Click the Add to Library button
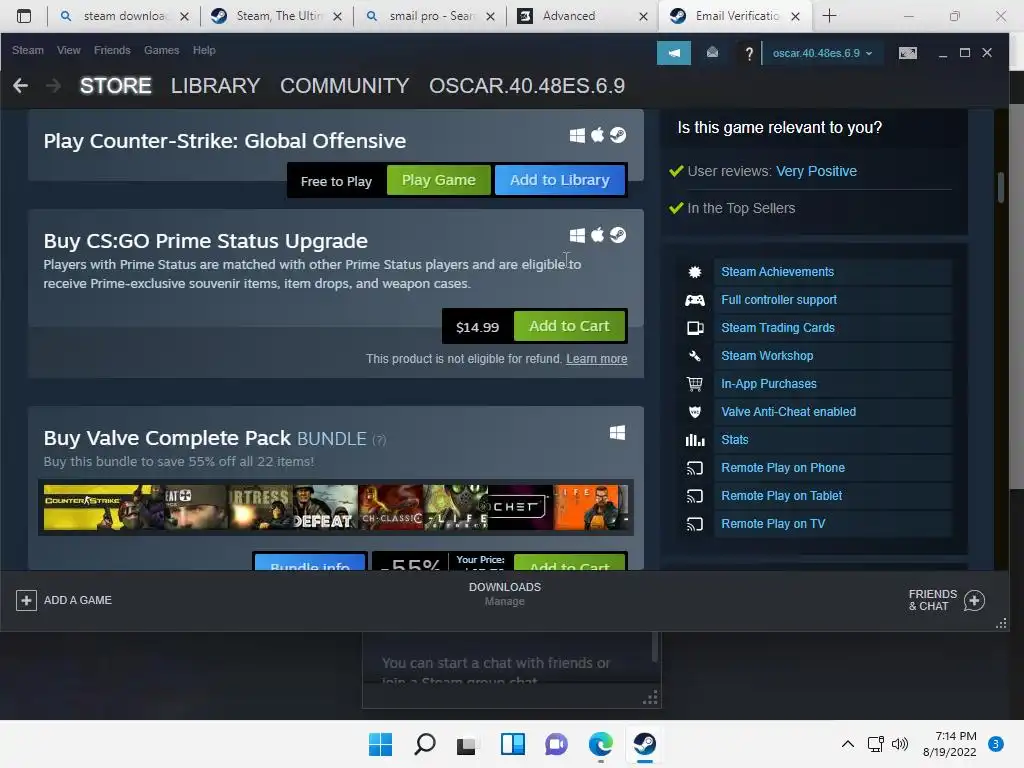The height and width of the screenshot is (768, 1024). [560, 180]
